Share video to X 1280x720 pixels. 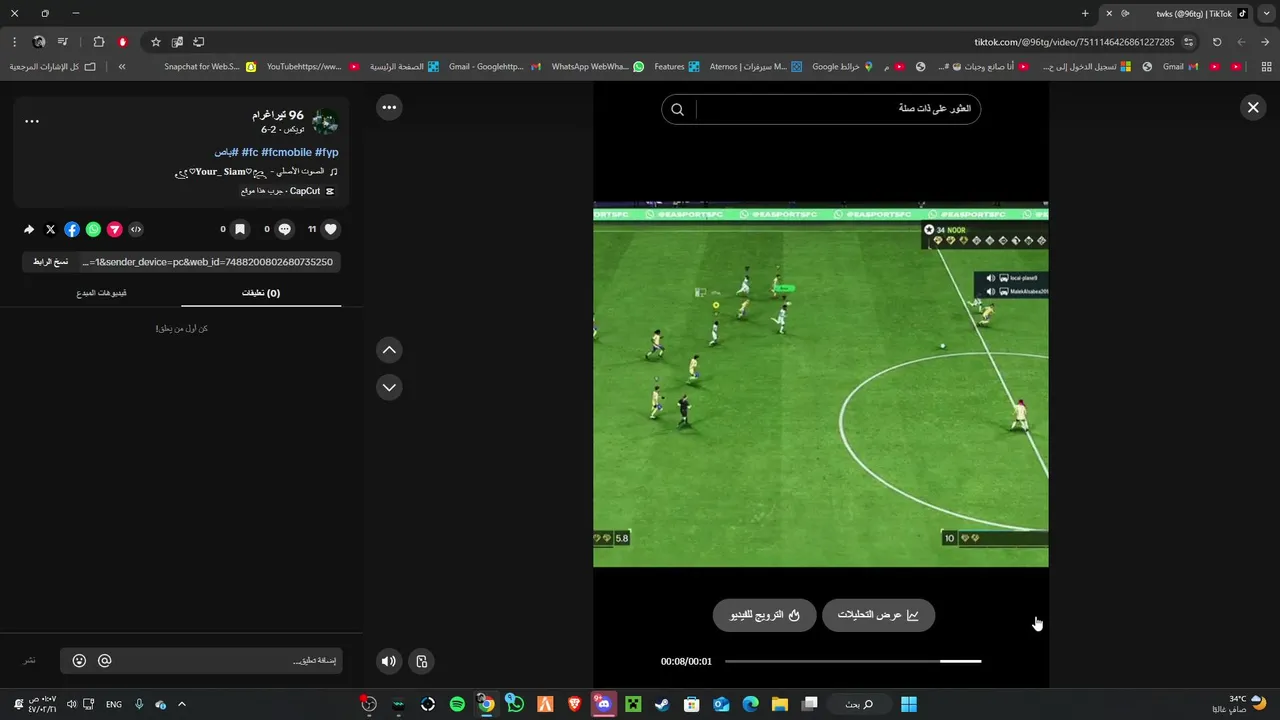point(51,229)
